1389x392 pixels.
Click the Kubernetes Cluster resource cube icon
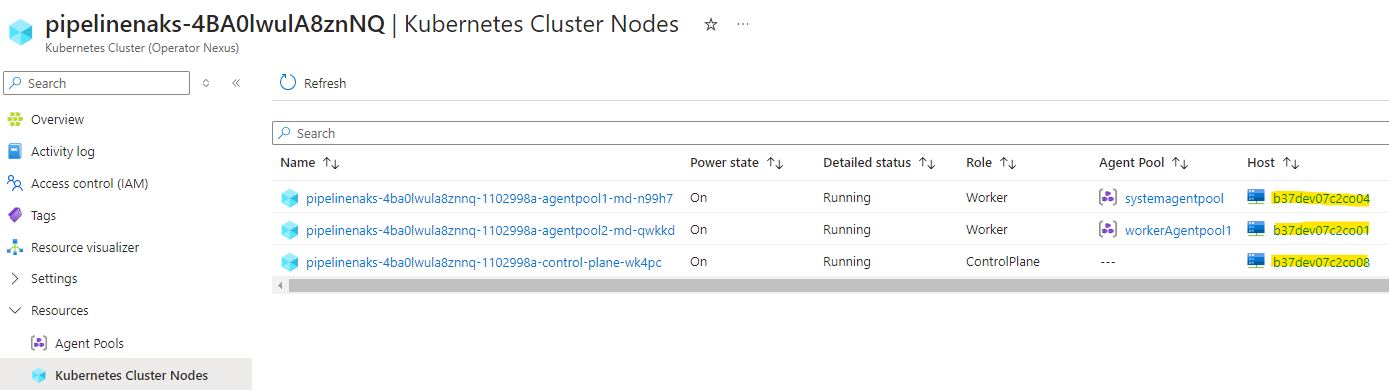click(21, 32)
